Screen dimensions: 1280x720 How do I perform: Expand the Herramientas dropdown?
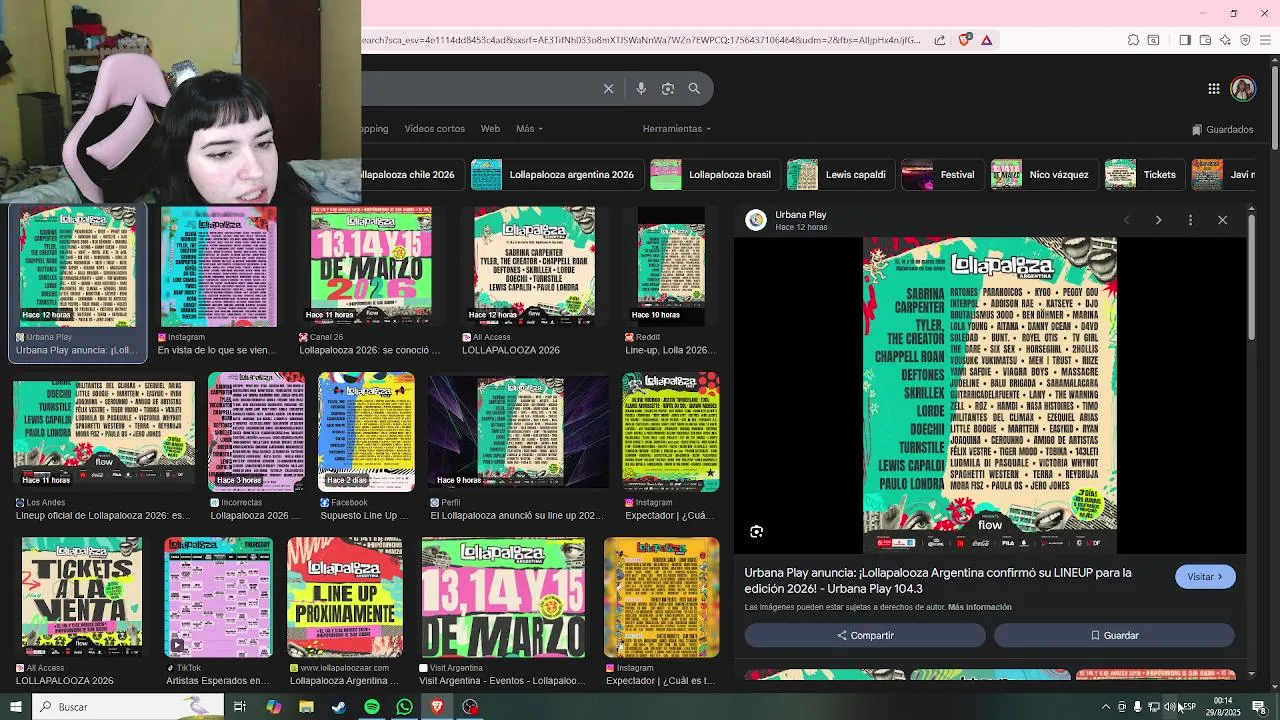point(677,128)
